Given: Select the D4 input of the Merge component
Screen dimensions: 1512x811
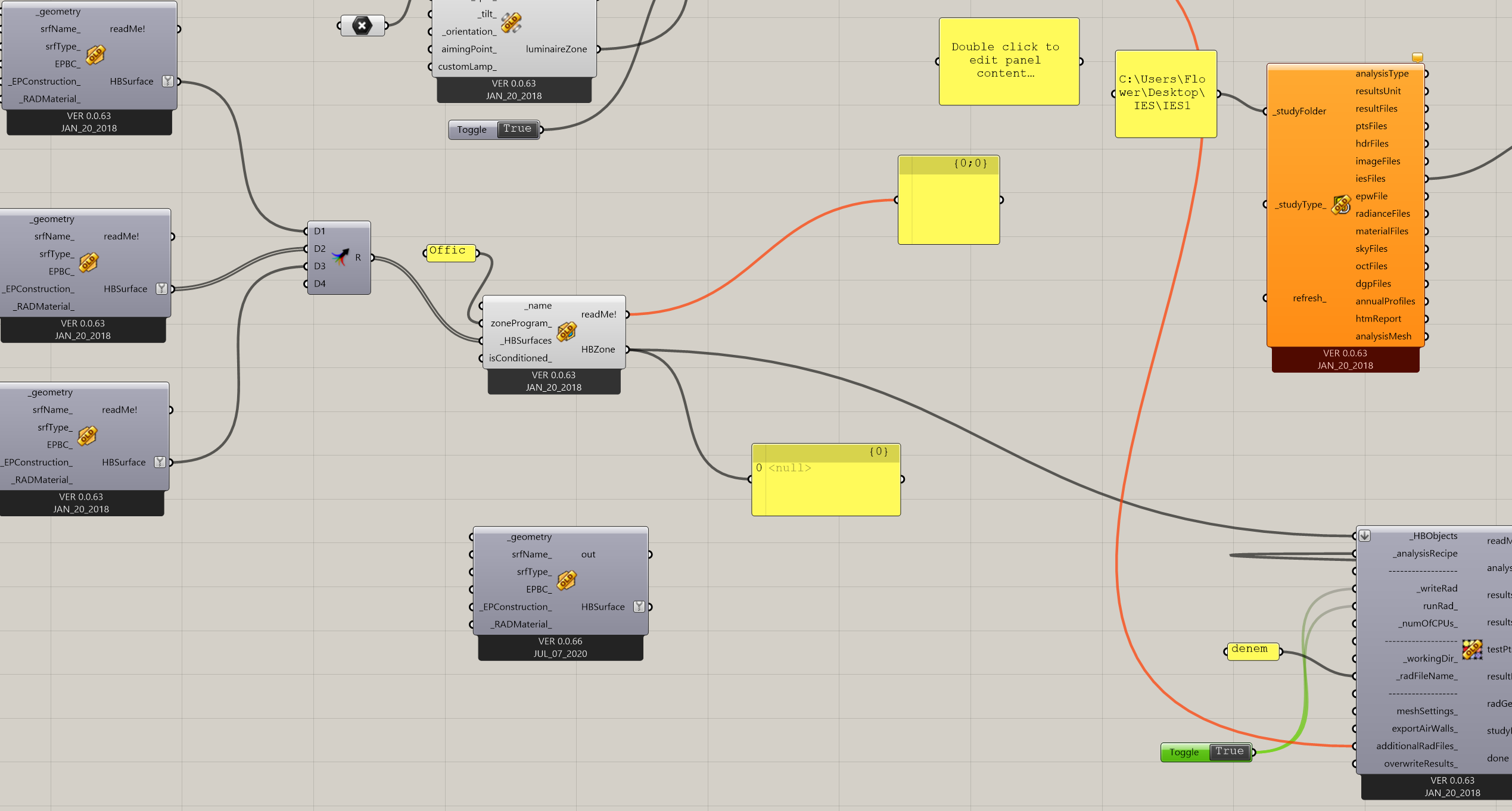Looking at the screenshot, I should pyautogui.click(x=320, y=284).
